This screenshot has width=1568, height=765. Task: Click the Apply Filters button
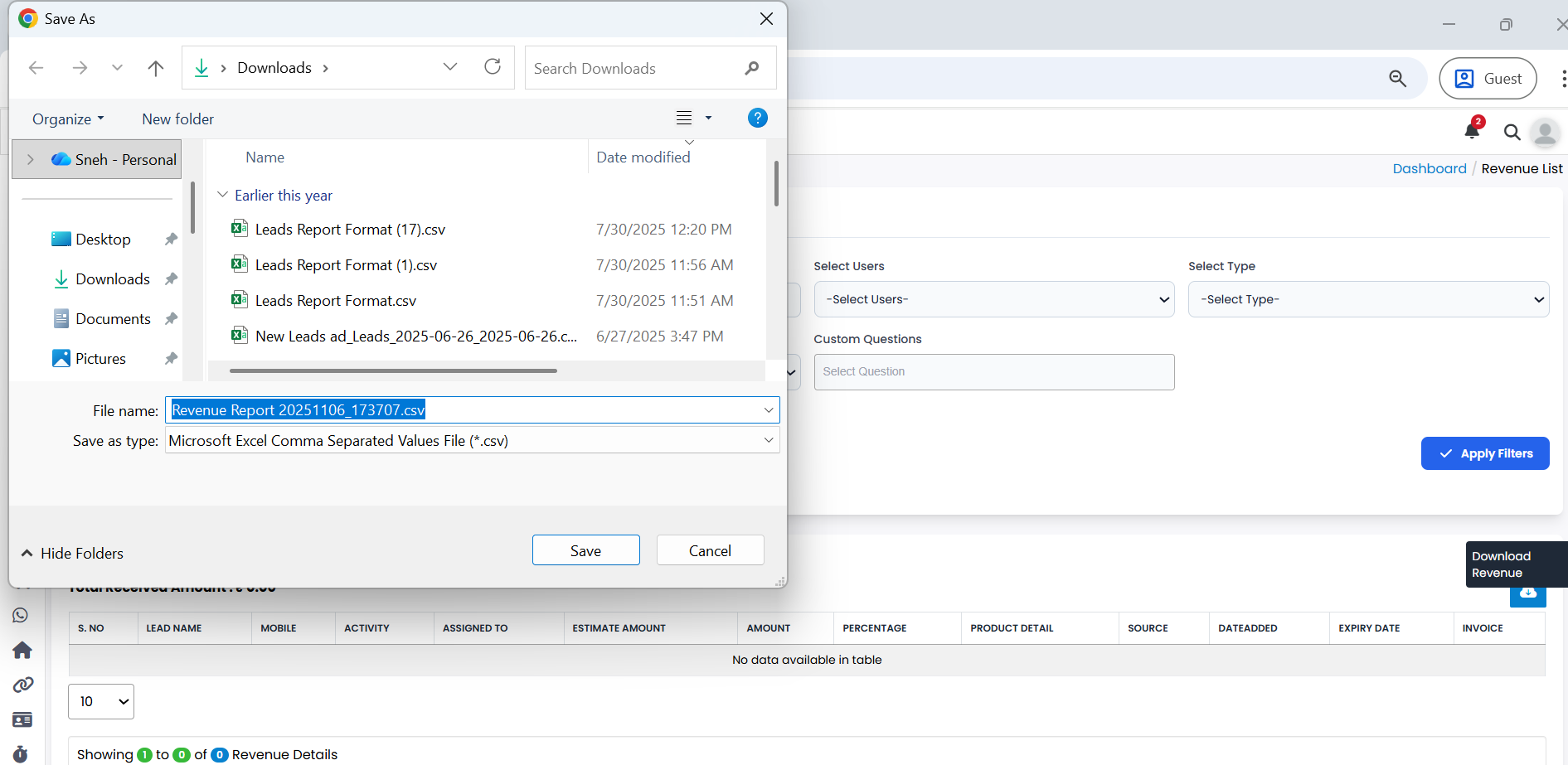pos(1484,453)
